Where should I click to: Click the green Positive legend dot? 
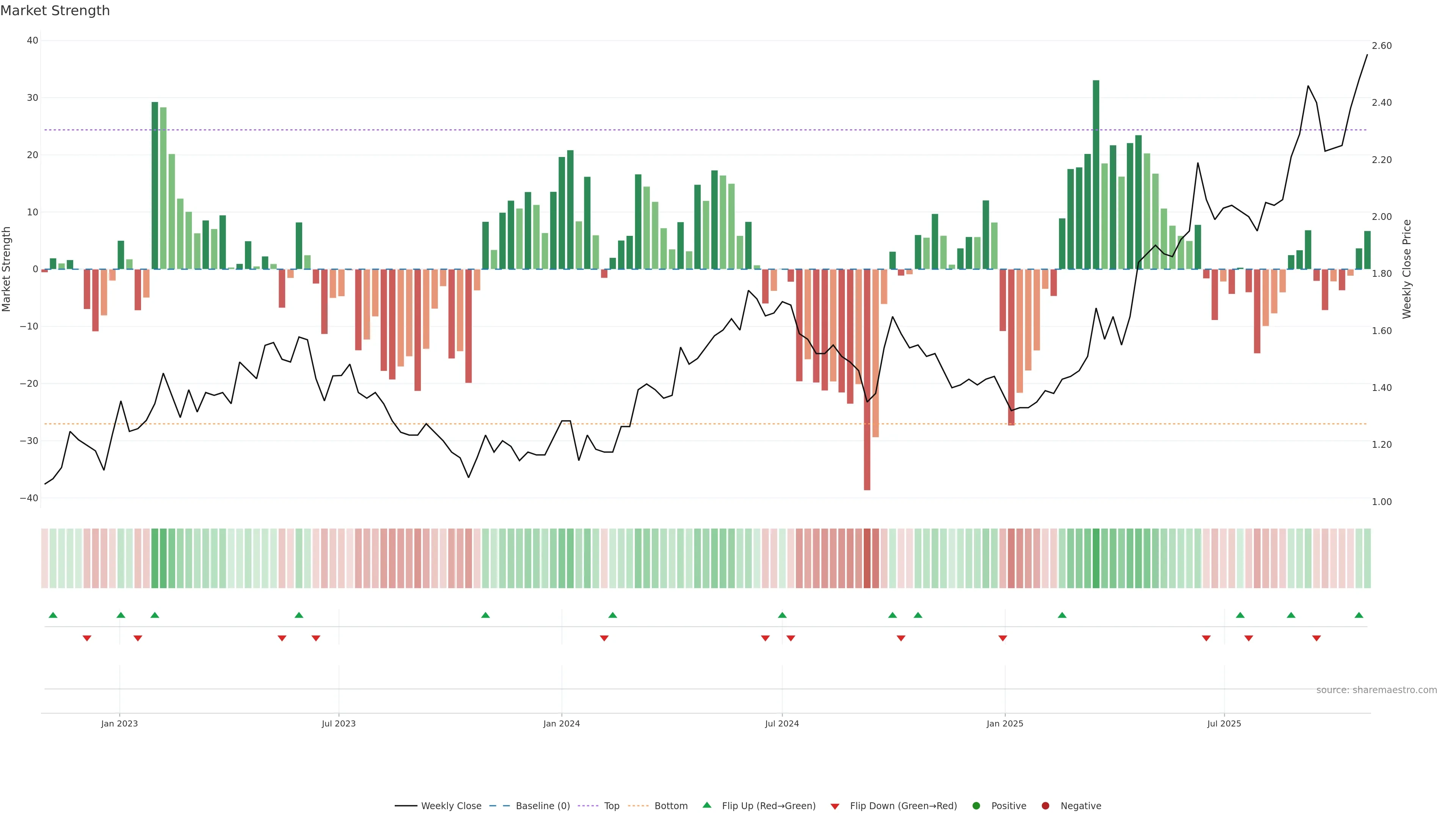976,806
